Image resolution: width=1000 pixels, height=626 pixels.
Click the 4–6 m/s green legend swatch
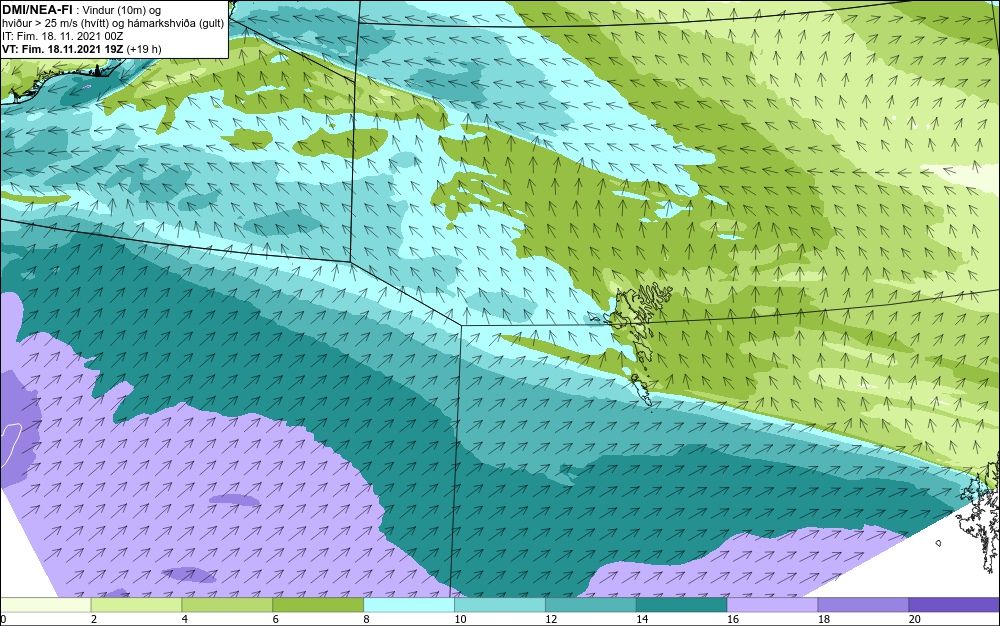(x=227, y=604)
